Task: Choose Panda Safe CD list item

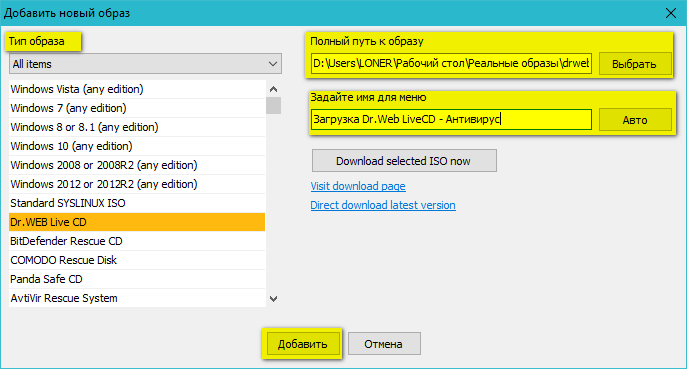Action: click(137, 279)
